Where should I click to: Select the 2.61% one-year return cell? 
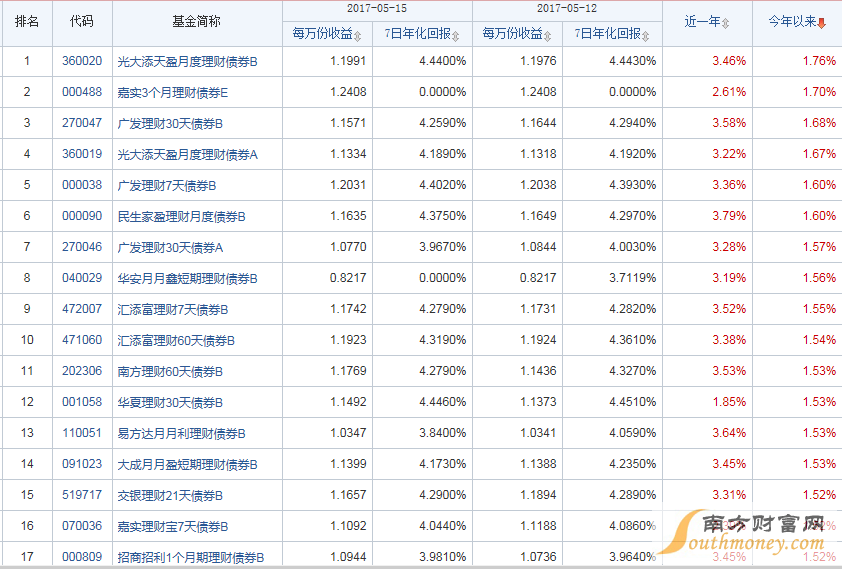pos(729,92)
